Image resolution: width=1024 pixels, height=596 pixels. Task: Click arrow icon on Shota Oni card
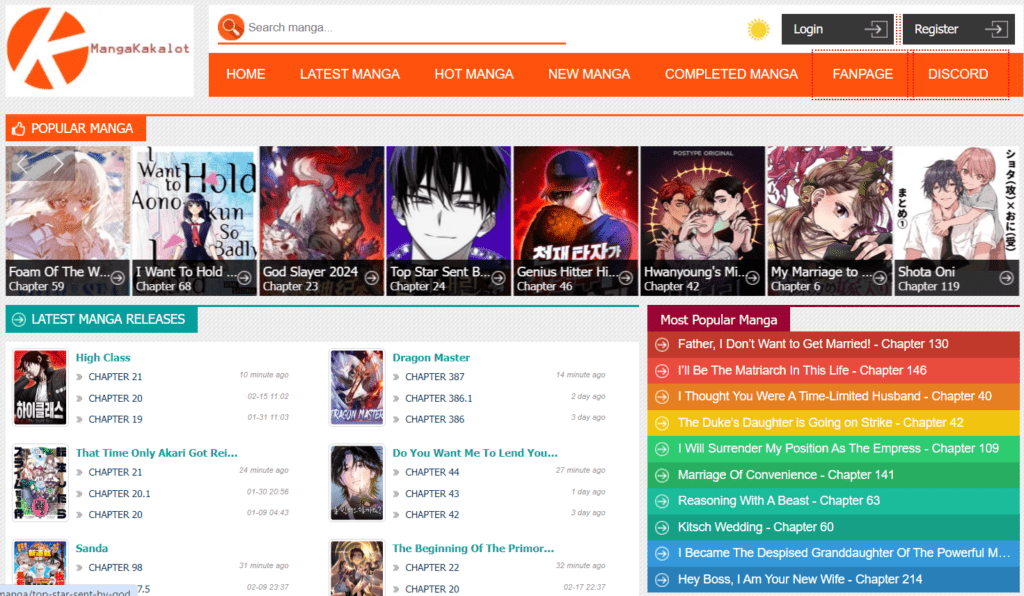(x=1006, y=278)
